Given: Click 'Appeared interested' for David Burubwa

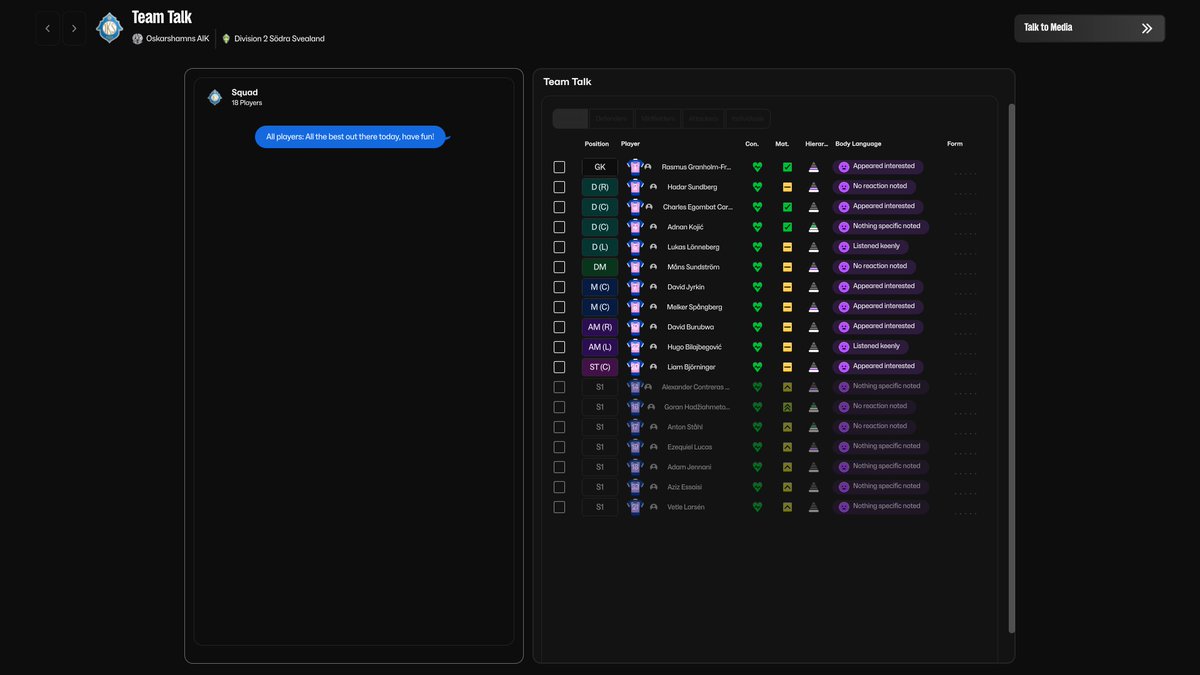Looking at the screenshot, I should (x=884, y=326).
